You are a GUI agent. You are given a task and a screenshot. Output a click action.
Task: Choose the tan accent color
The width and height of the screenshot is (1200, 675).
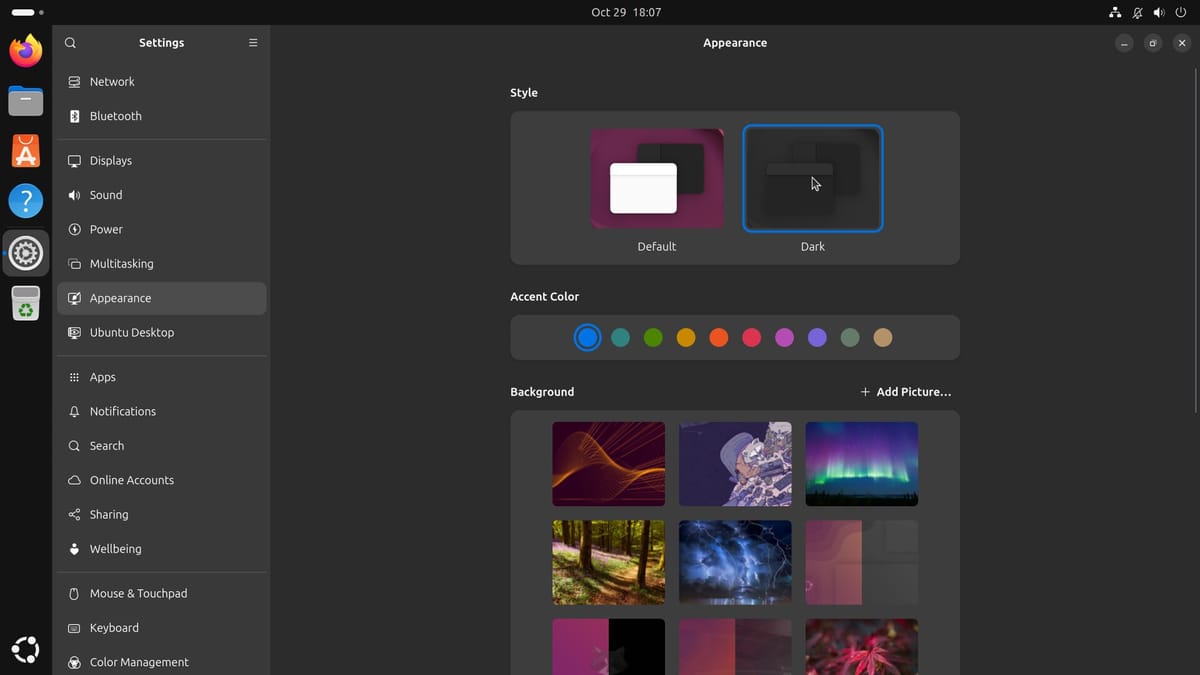[x=883, y=338]
